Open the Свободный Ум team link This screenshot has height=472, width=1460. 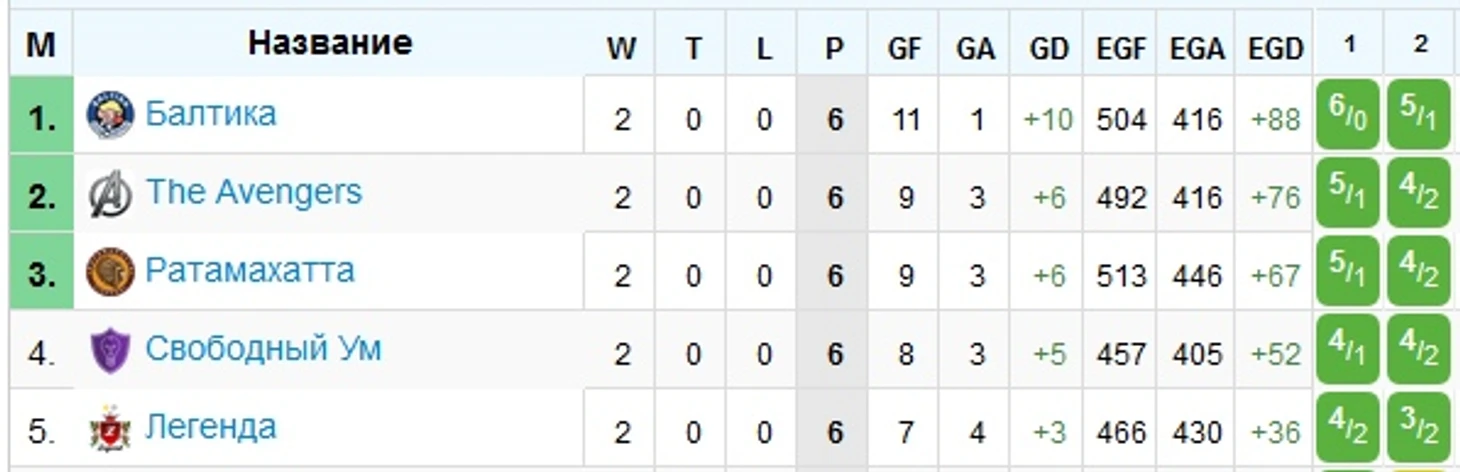click(x=263, y=349)
